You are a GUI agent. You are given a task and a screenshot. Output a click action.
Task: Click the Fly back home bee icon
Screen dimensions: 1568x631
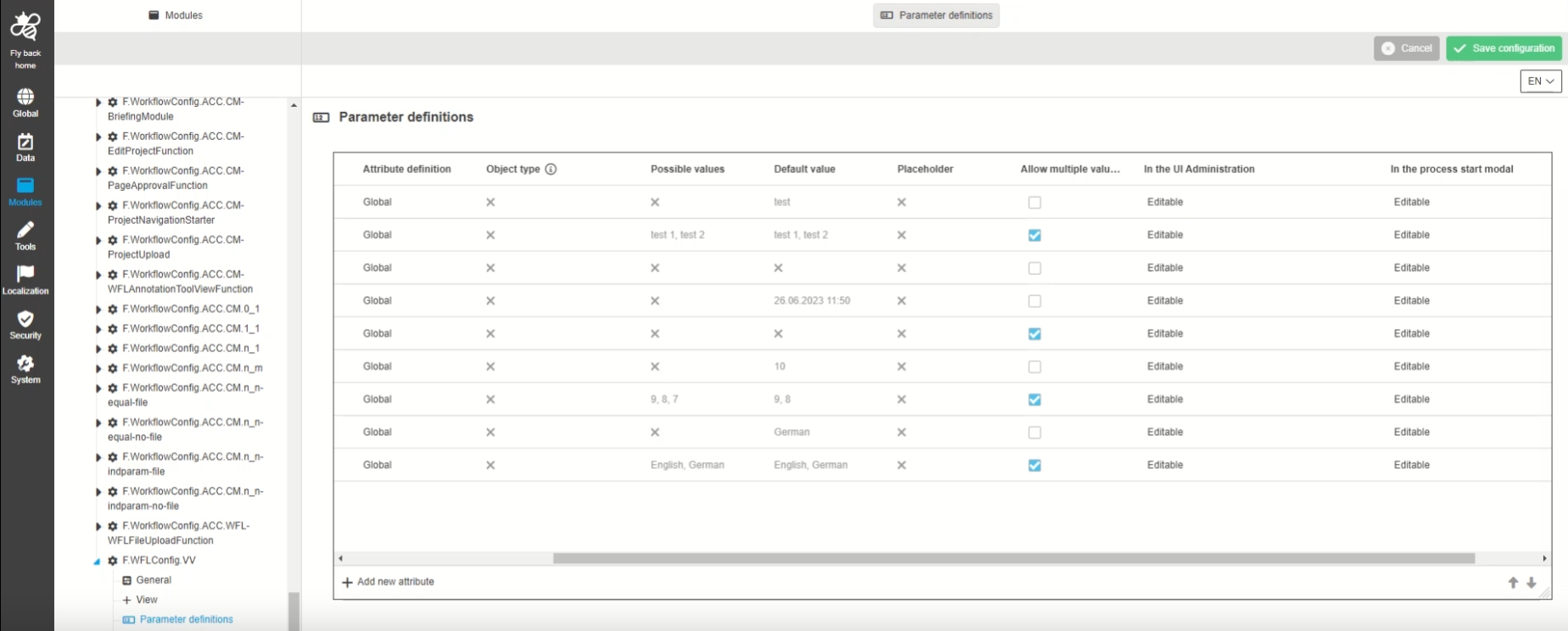coord(25,28)
